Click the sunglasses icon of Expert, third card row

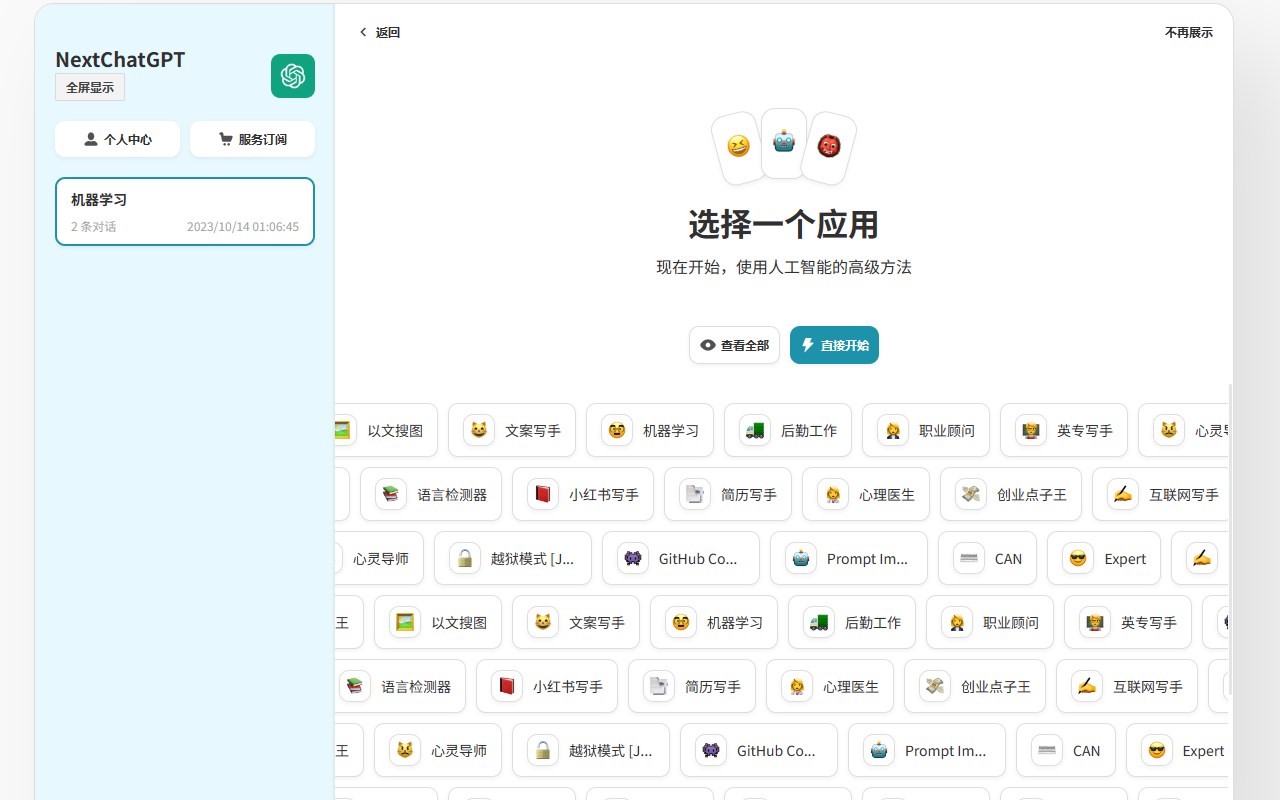point(1078,559)
